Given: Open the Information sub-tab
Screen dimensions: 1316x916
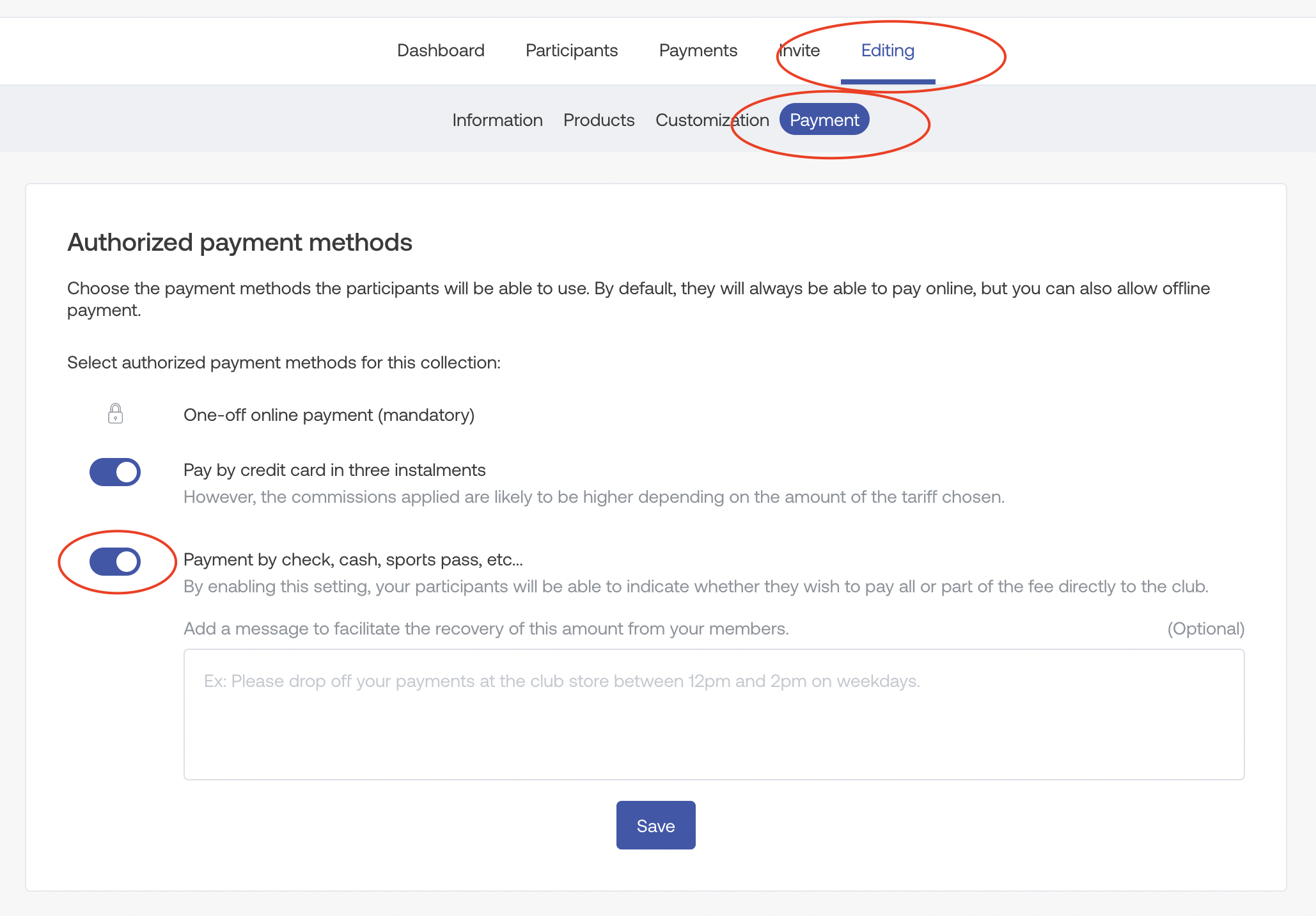Looking at the screenshot, I should pyautogui.click(x=497, y=120).
